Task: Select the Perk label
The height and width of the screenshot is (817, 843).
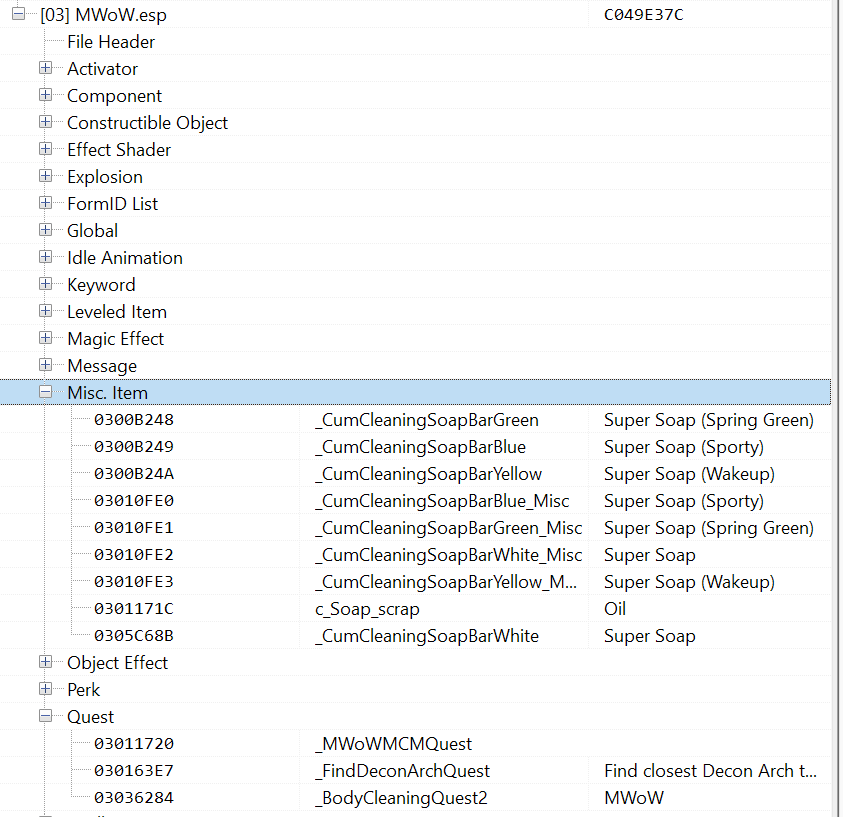Action: pyautogui.click(x=83, y=690)
